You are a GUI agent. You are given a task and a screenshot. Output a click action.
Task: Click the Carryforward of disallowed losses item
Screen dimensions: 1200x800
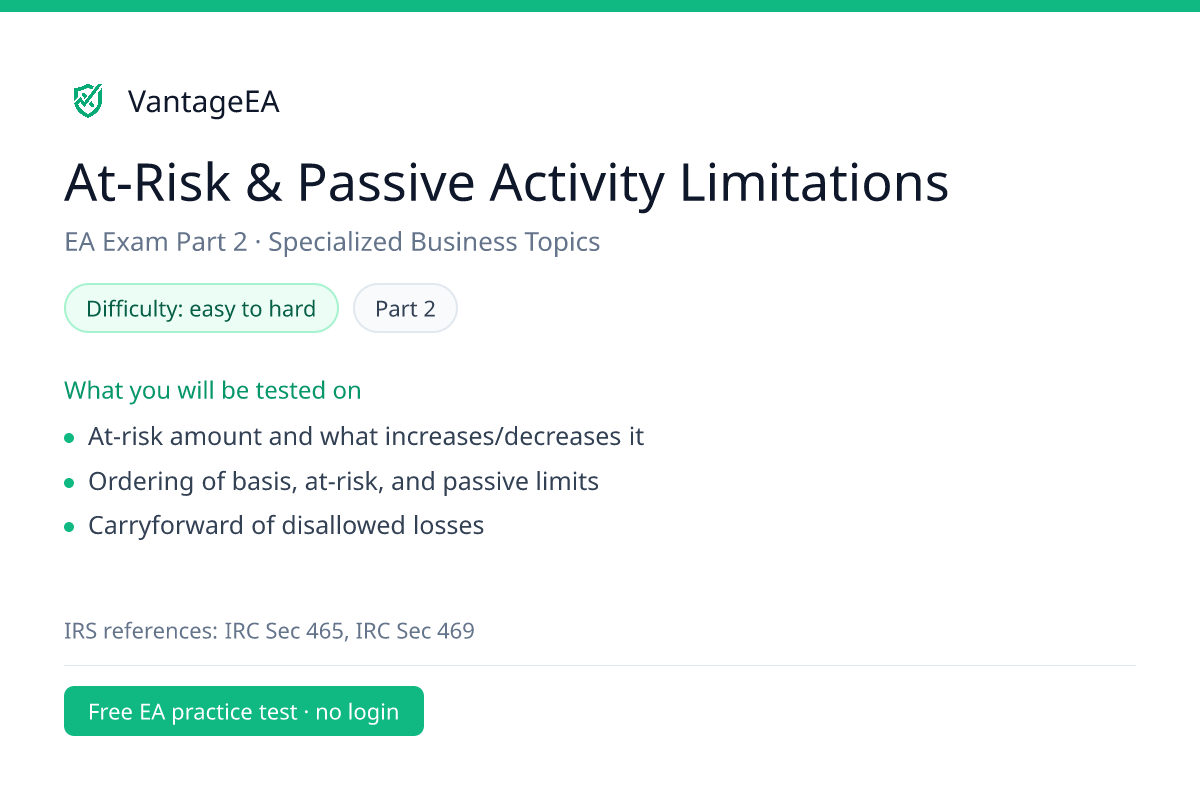point(286,526)
